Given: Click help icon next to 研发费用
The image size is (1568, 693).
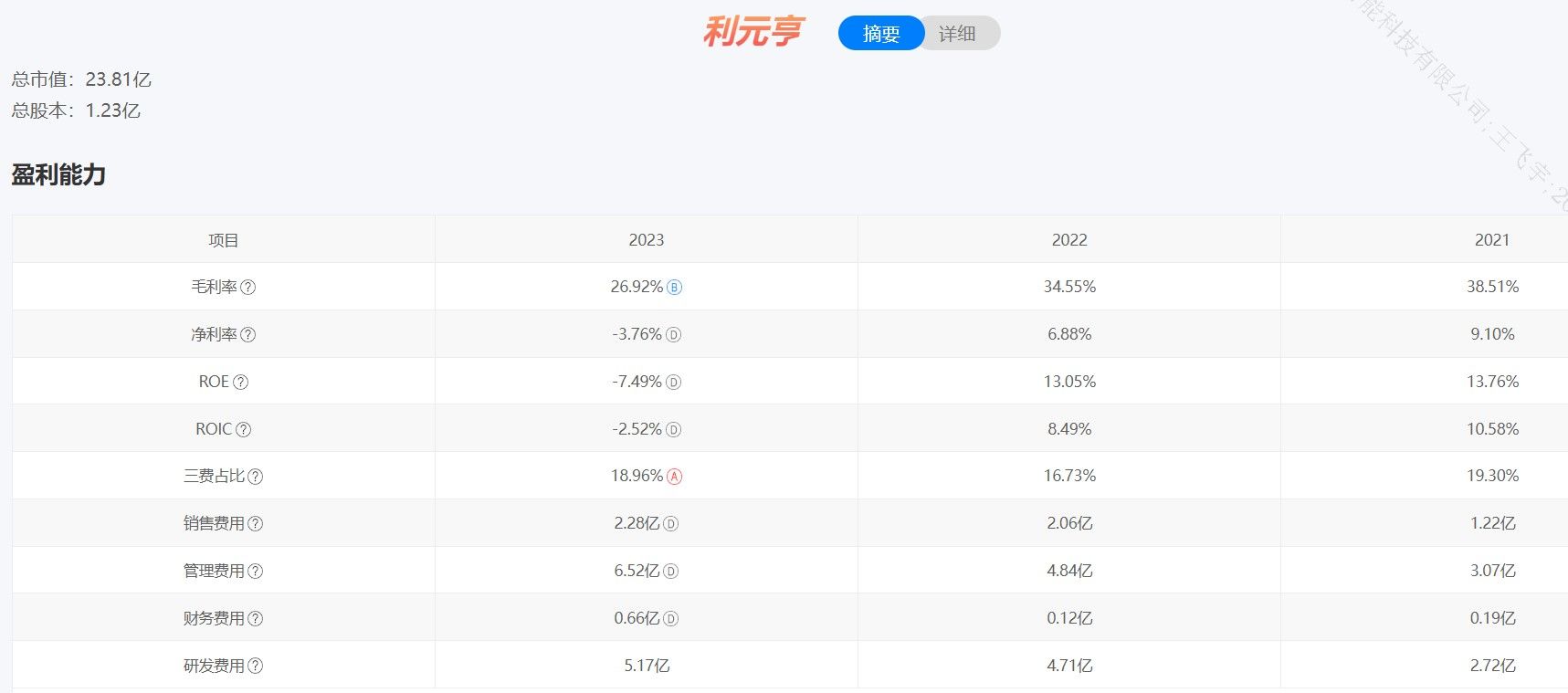Looking at the screenshot, I should coord(256,667).
